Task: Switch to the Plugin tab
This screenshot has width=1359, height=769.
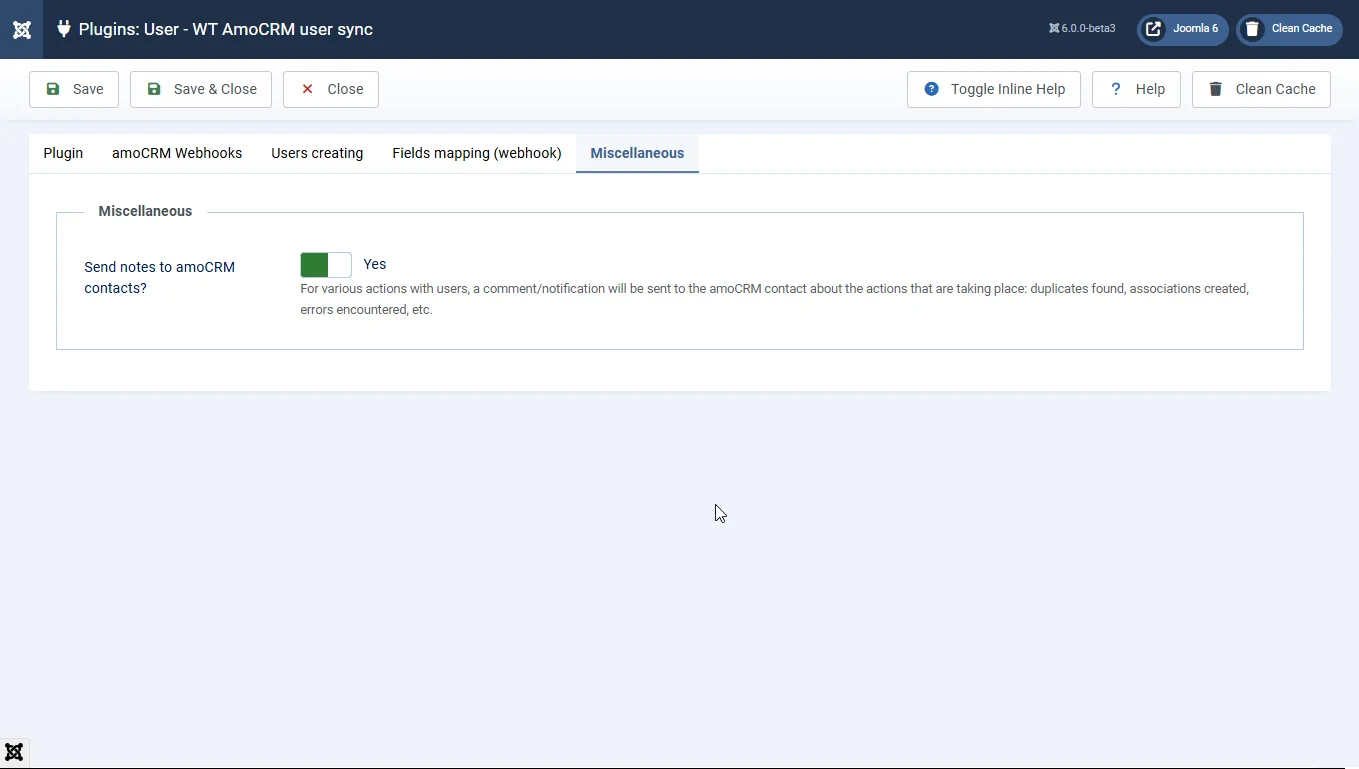Action: (63, 153)
